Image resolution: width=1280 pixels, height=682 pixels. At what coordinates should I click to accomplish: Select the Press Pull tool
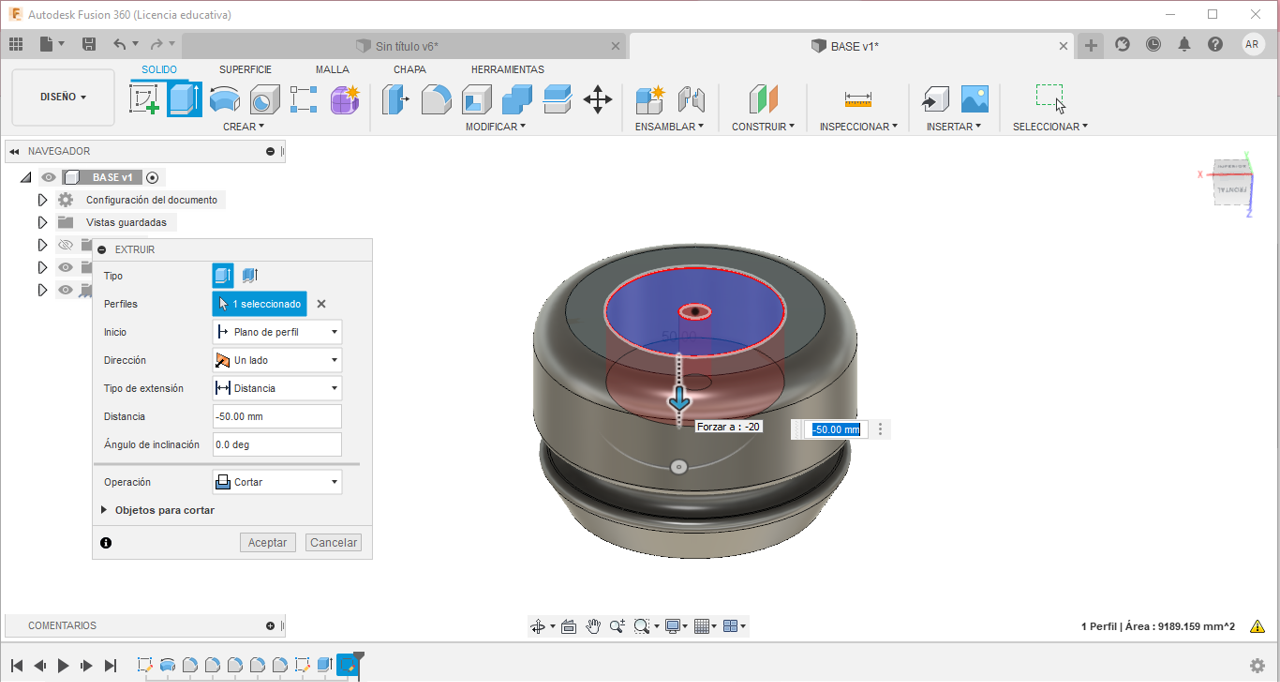click(396, 99)
